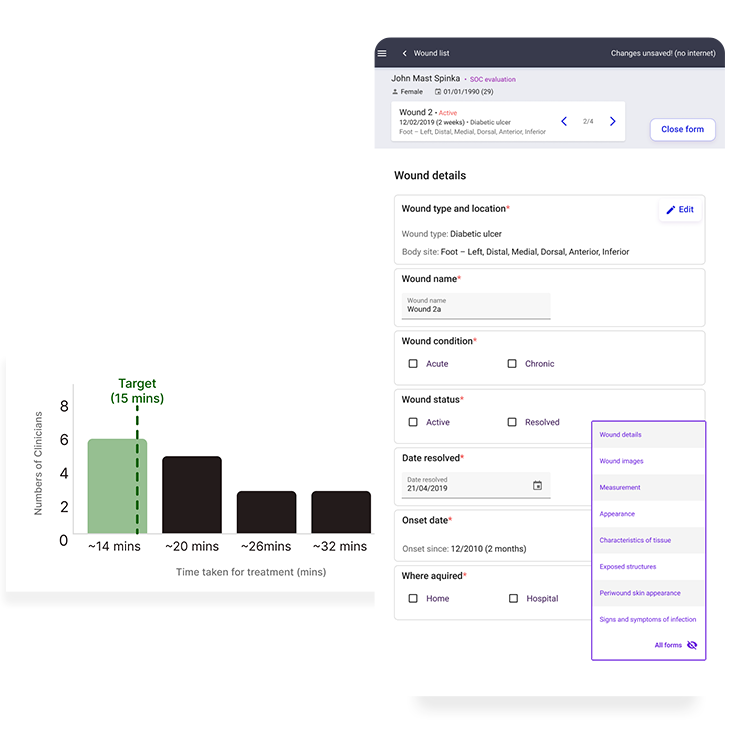Select Characteristics of tissue menu item
This screenshot has height=742, width=732.
tap(648, 540)
